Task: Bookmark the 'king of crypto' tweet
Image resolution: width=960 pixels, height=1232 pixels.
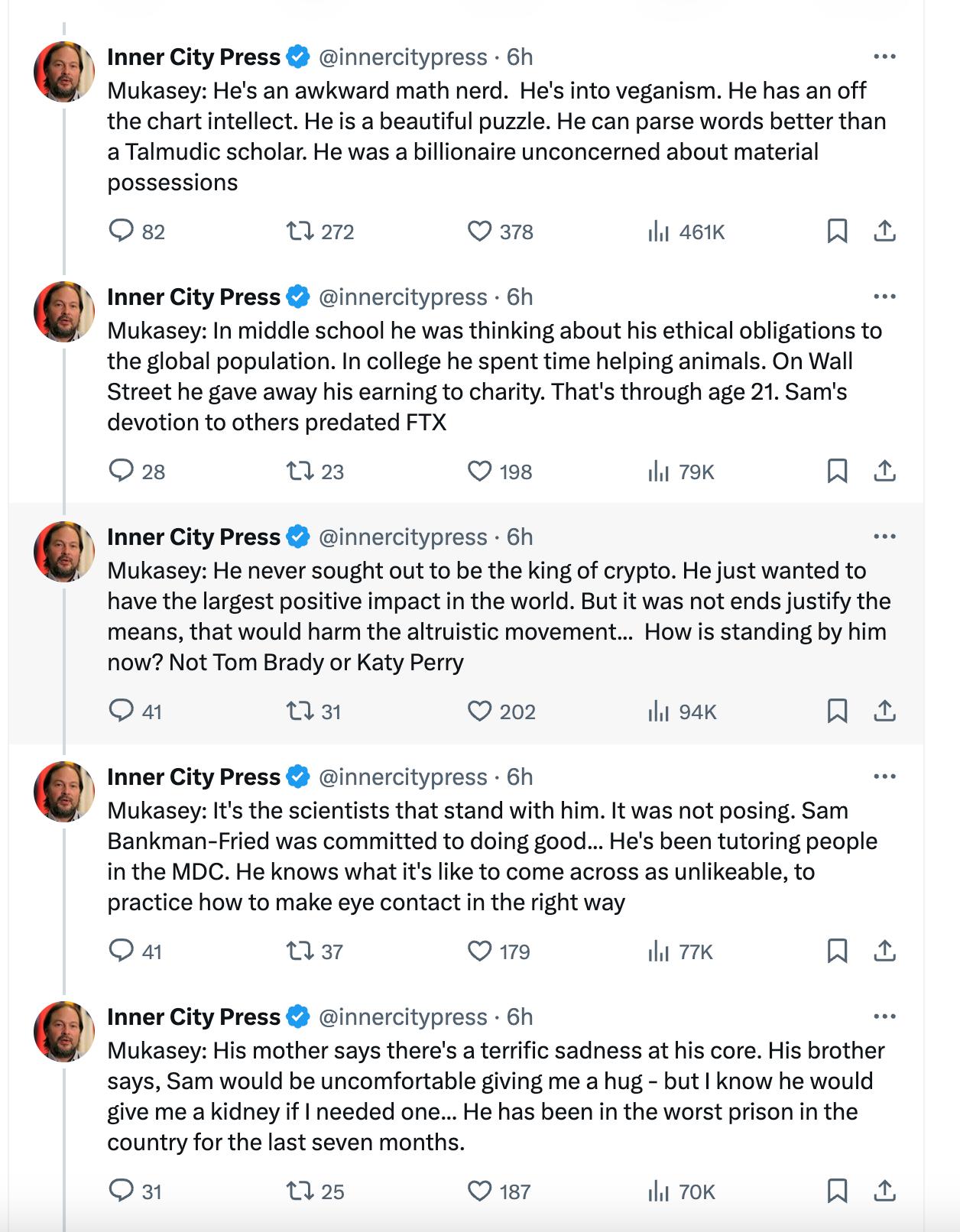Action: (x=837, y=711)
